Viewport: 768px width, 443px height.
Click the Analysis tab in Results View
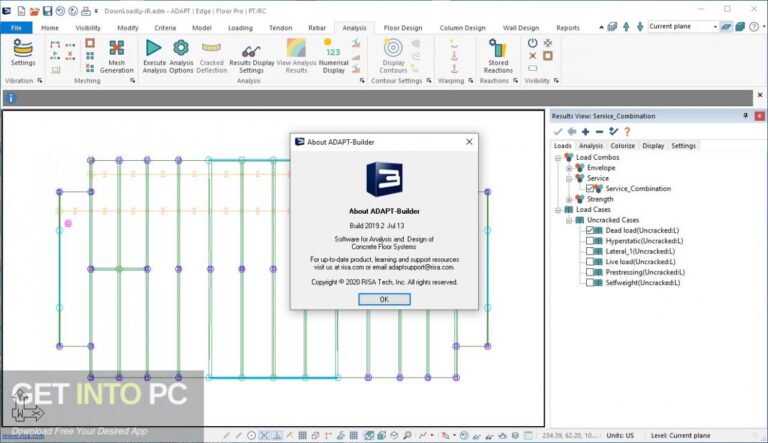[590, 146]
